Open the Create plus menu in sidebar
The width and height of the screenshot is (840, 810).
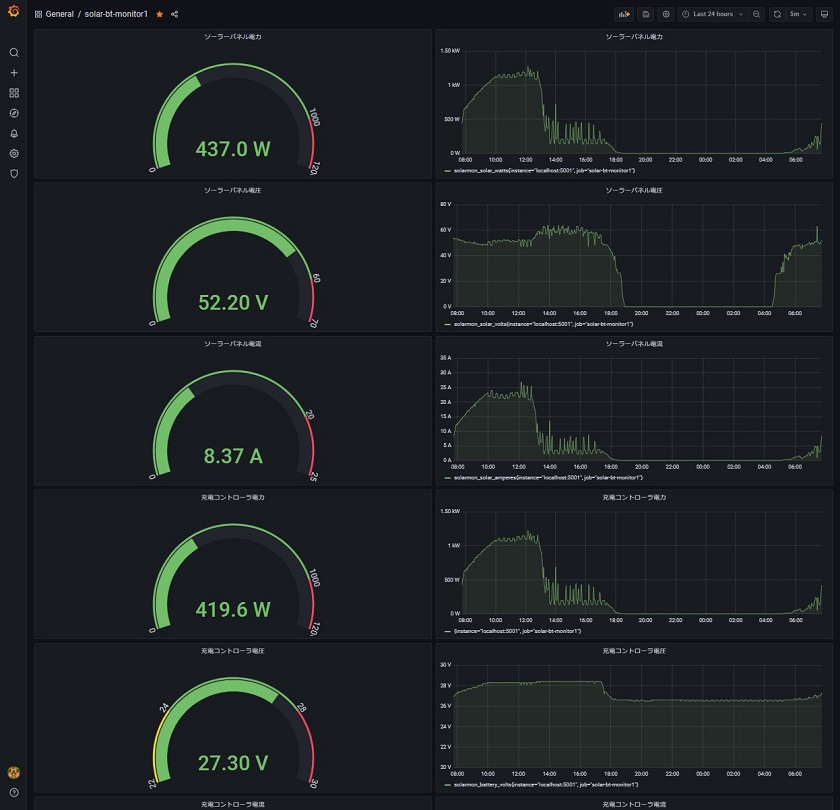coord(14,73)
